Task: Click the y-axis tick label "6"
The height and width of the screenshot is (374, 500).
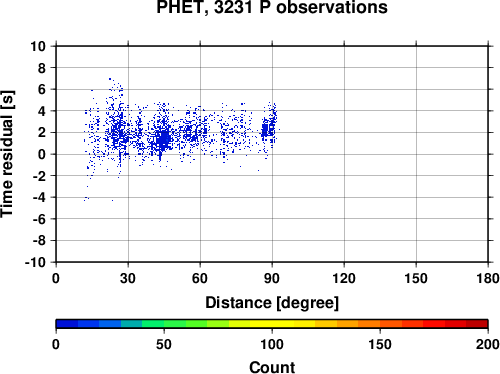Action: tap(42, 90)
